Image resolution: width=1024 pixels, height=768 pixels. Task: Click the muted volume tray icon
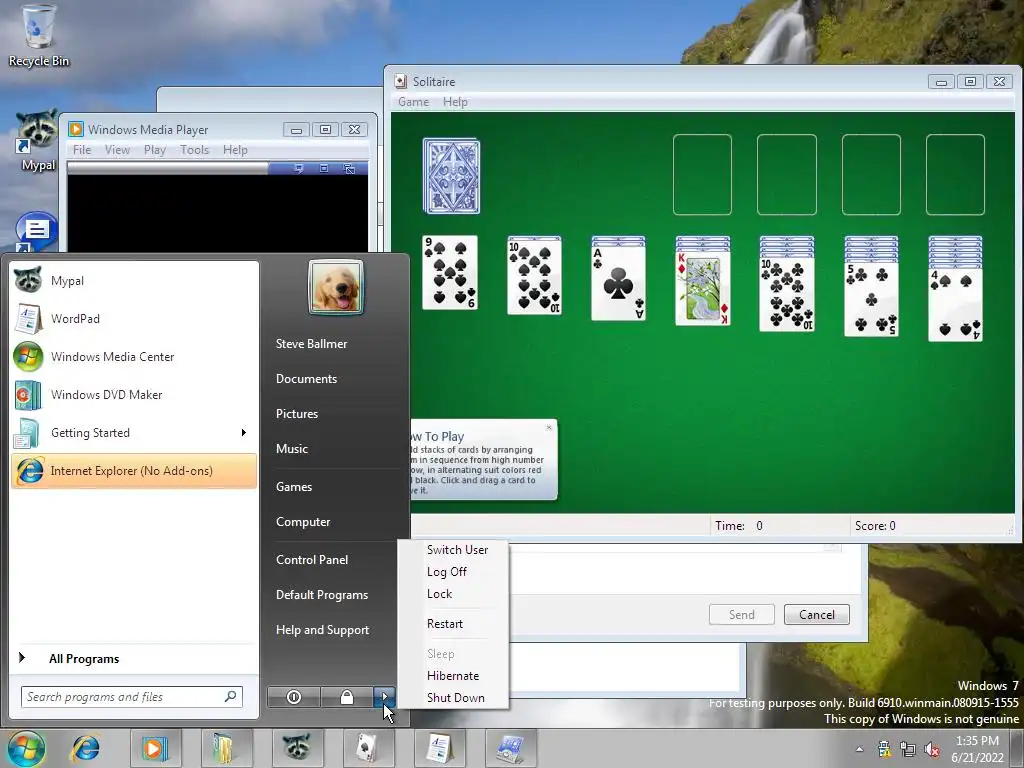pos(932,749)
